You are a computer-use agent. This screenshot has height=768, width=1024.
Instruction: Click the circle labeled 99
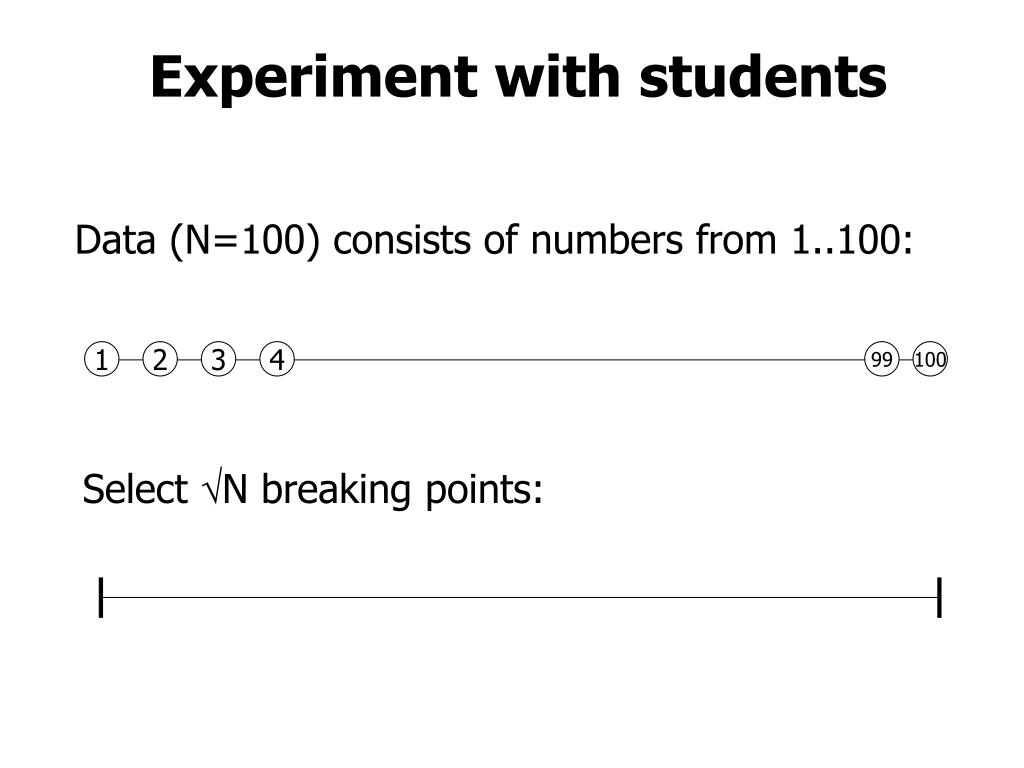click(882, 359)
